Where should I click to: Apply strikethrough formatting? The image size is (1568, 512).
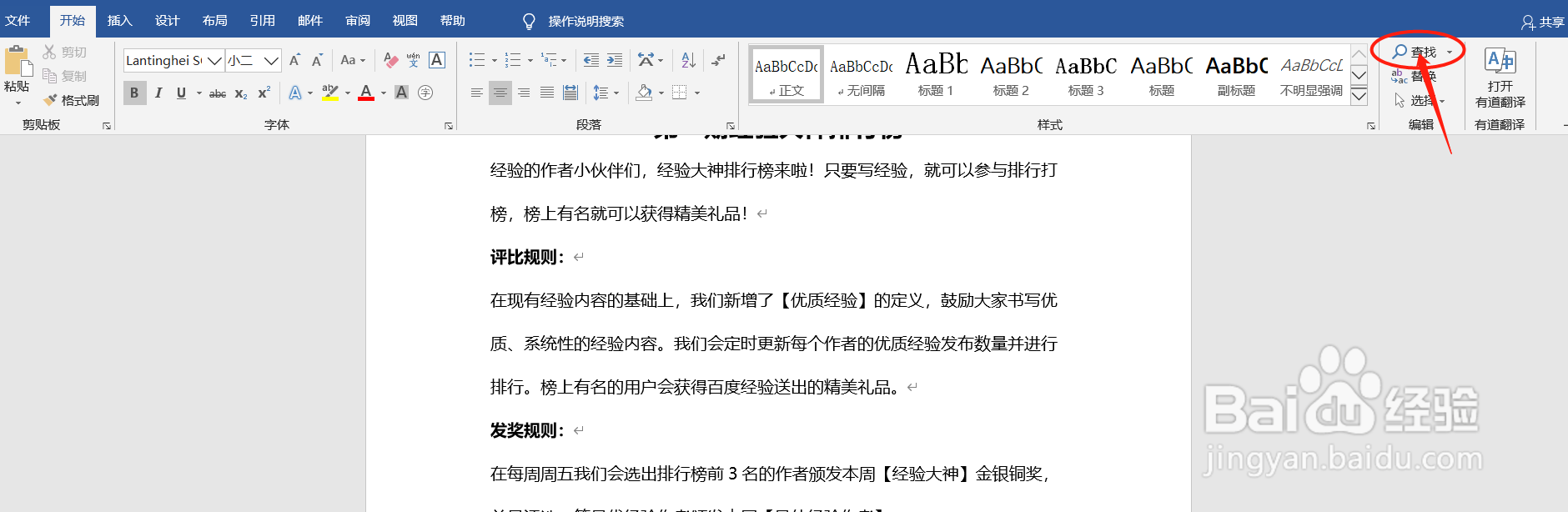click(x=218, y=93)
